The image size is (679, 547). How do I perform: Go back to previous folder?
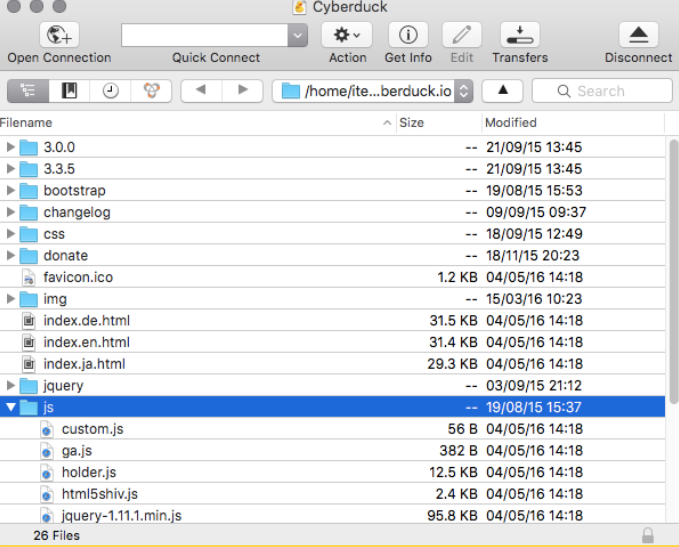coord(201,91)
